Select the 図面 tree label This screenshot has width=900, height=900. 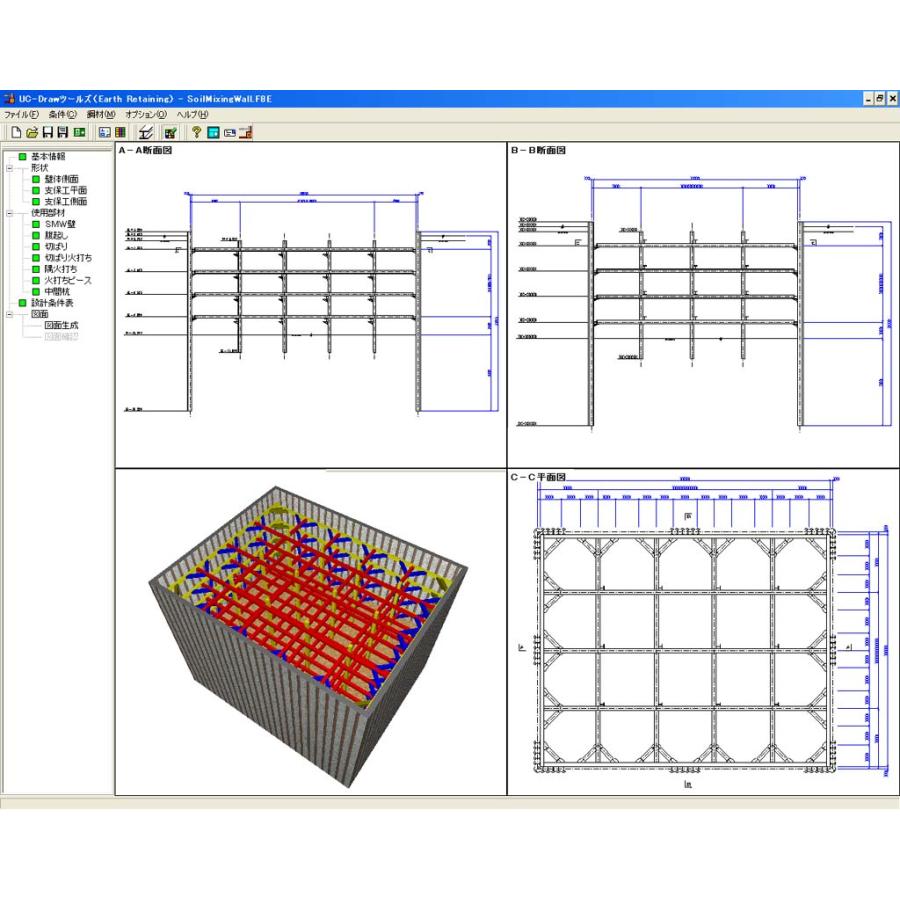pyautogui.click(x=40, y=314)
